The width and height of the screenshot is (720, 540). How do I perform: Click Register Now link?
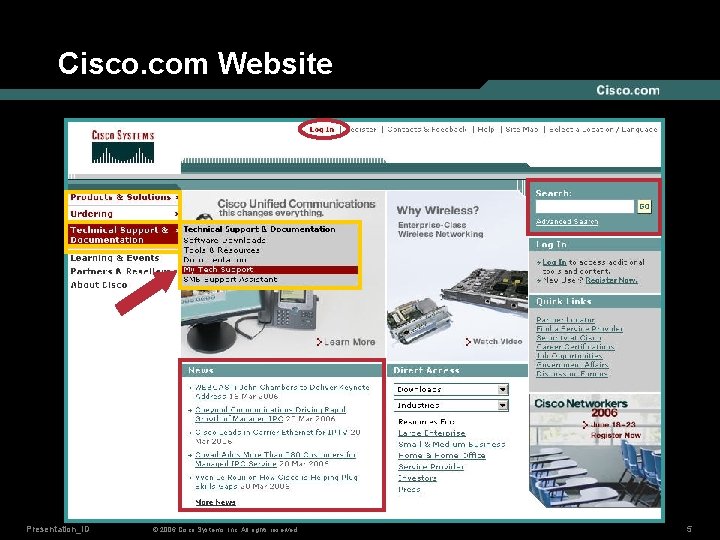coord(611,280)
